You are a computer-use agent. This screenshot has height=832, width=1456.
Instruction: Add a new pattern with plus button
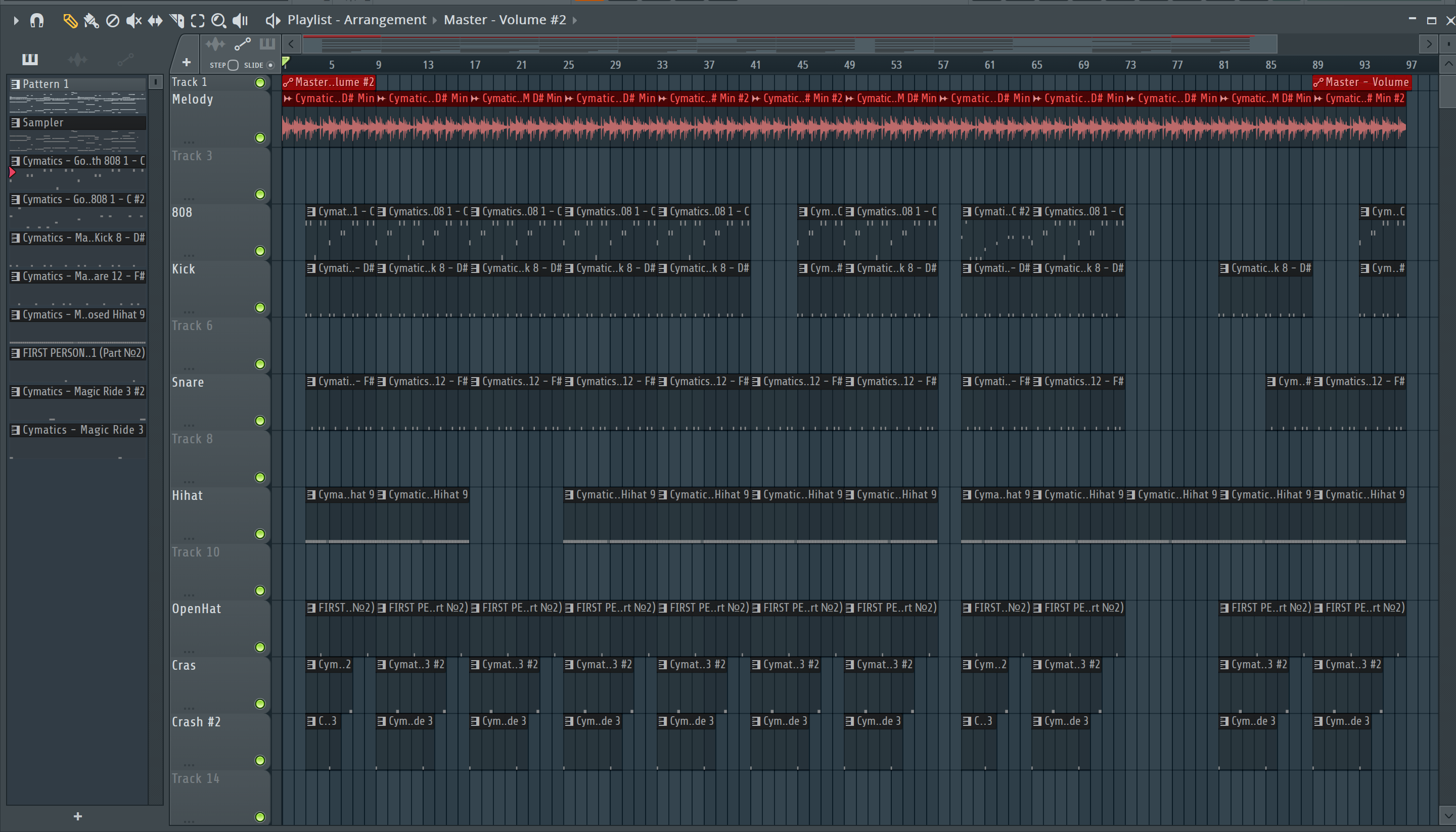click(78, 816)
